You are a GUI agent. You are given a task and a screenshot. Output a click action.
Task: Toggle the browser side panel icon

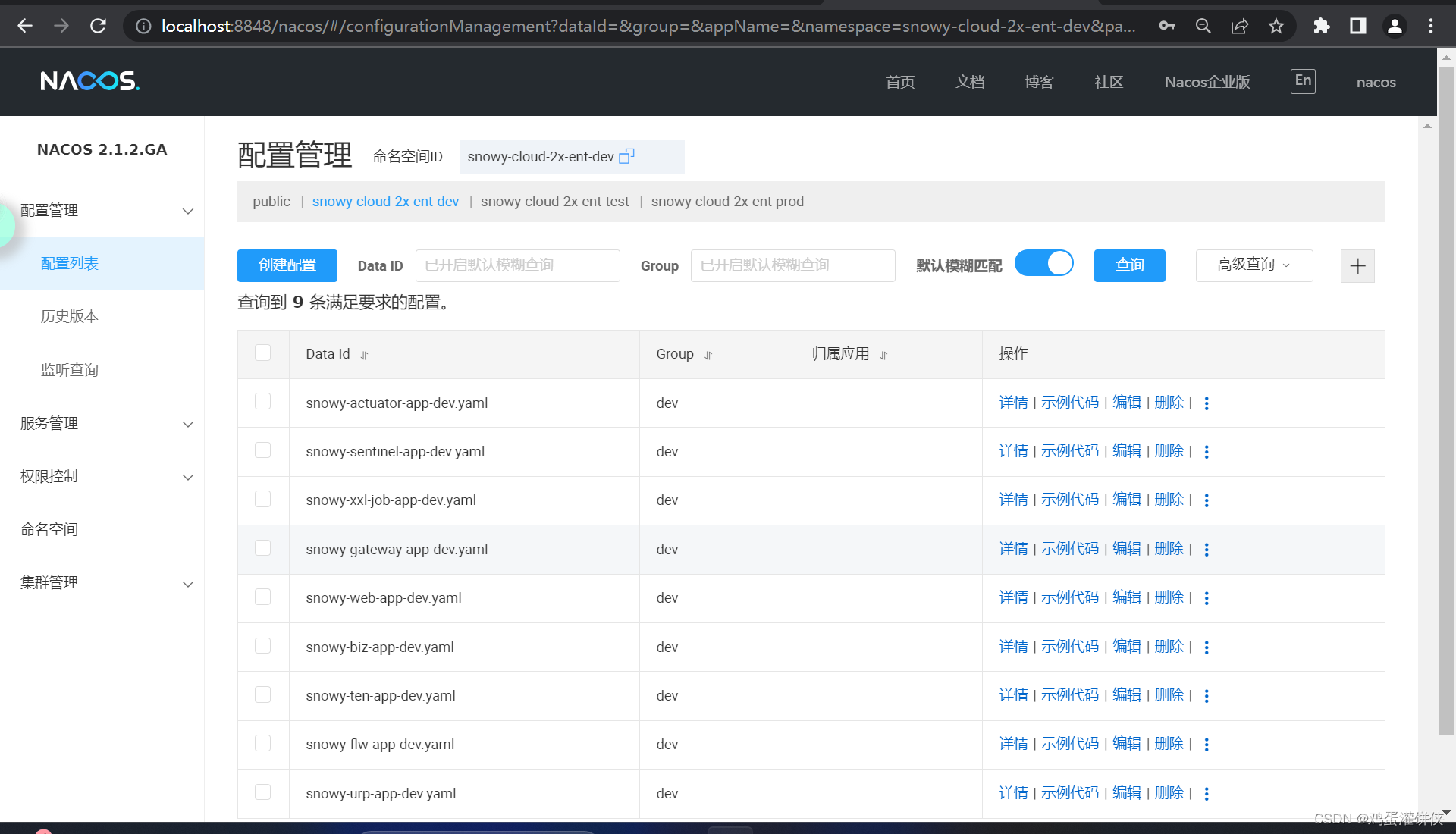(1358, 26)
